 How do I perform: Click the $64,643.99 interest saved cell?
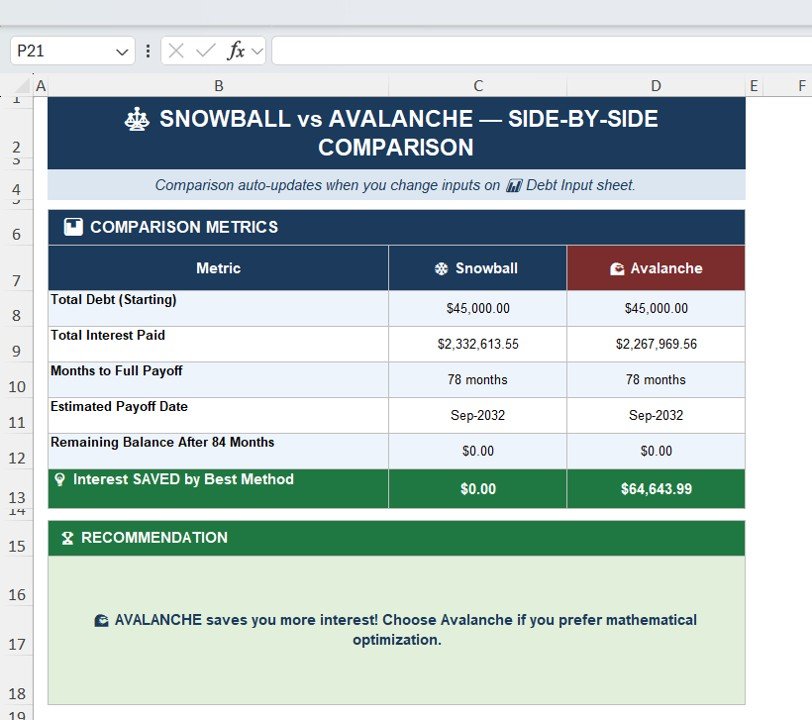(656, 489)
